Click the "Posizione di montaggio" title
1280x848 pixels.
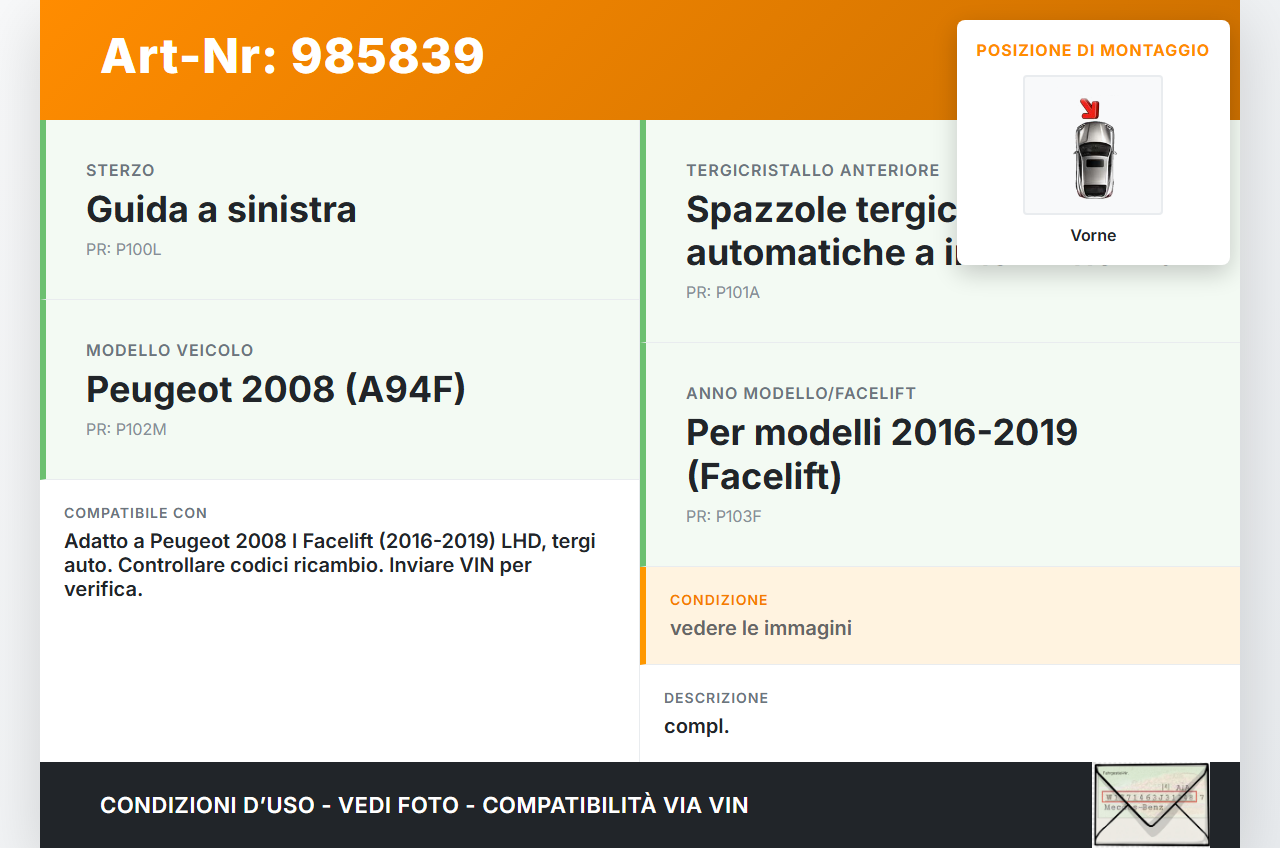click(1092, 50)
